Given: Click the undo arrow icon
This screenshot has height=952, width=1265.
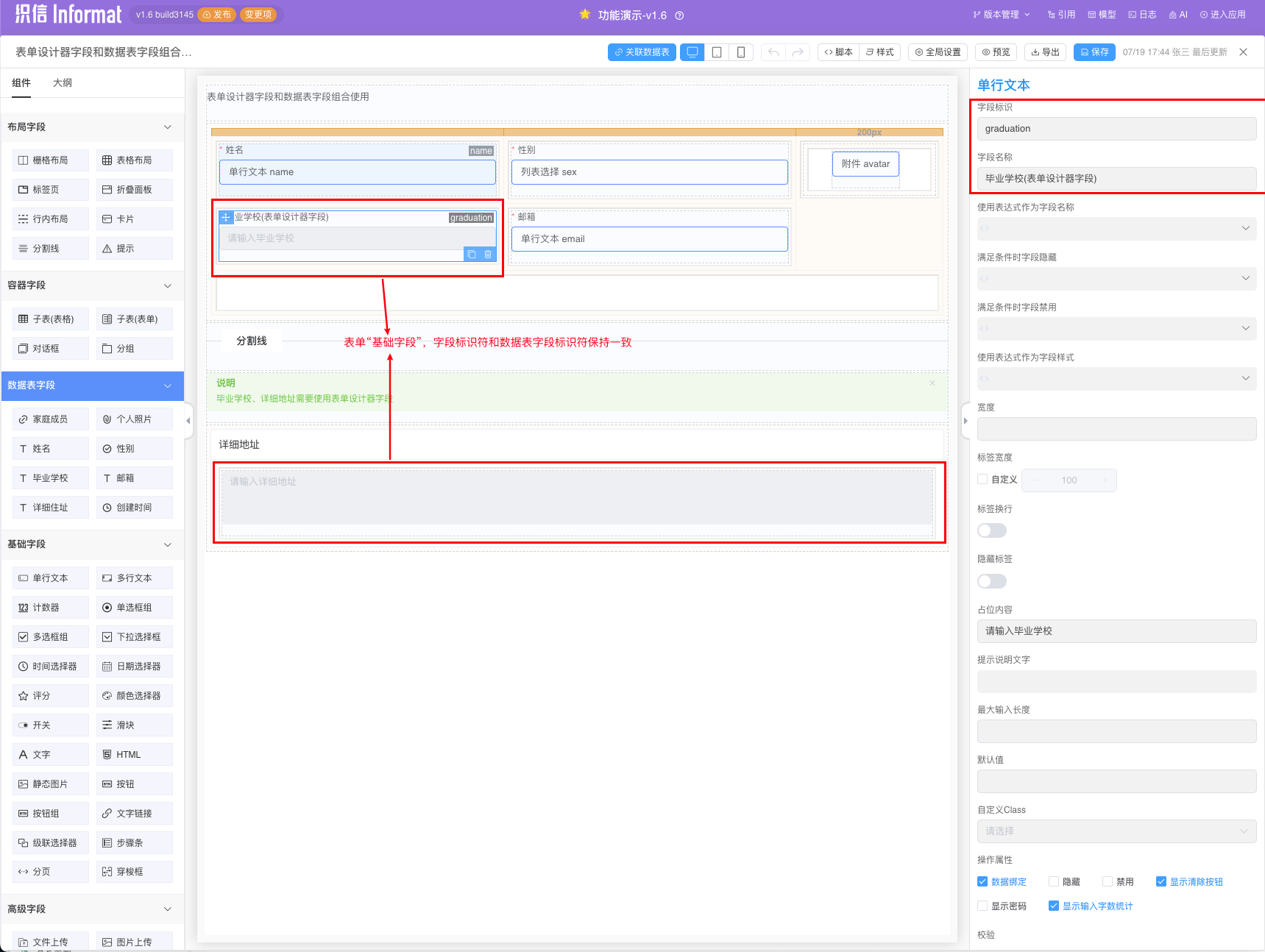Looking at the screenshot, I should (x=773, y=52).
